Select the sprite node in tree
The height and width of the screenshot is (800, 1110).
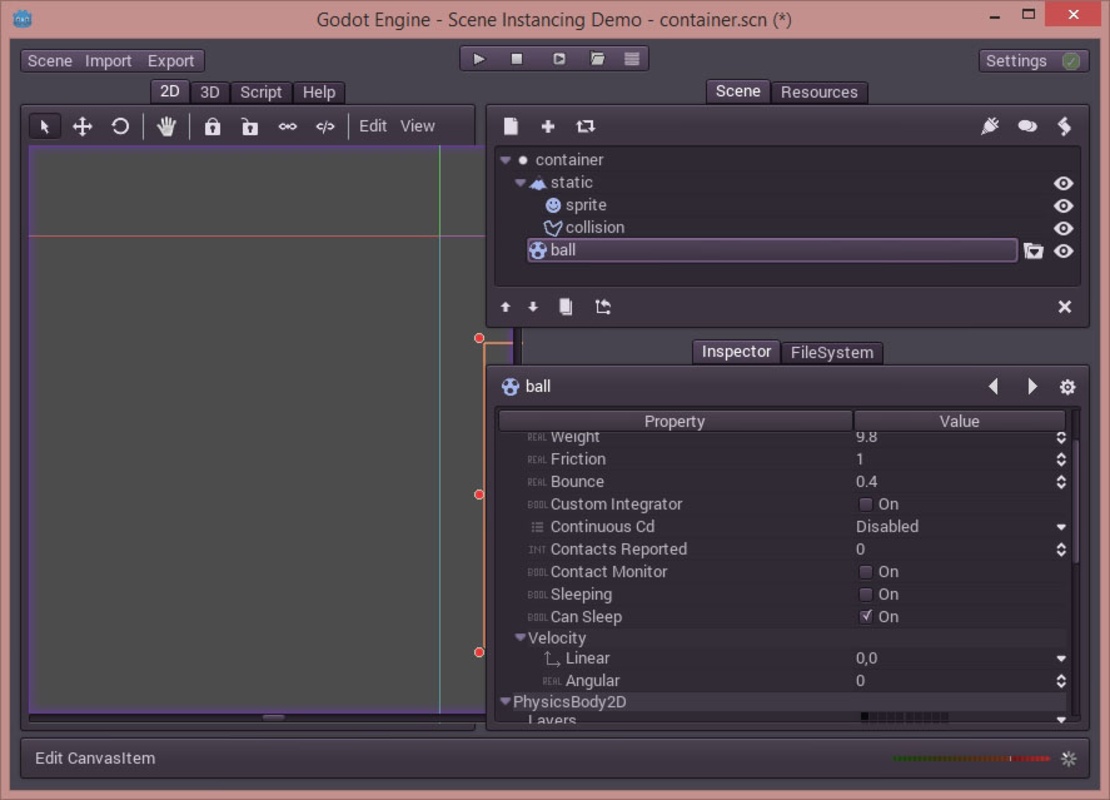pyautogui.click(x=585, y=205)
